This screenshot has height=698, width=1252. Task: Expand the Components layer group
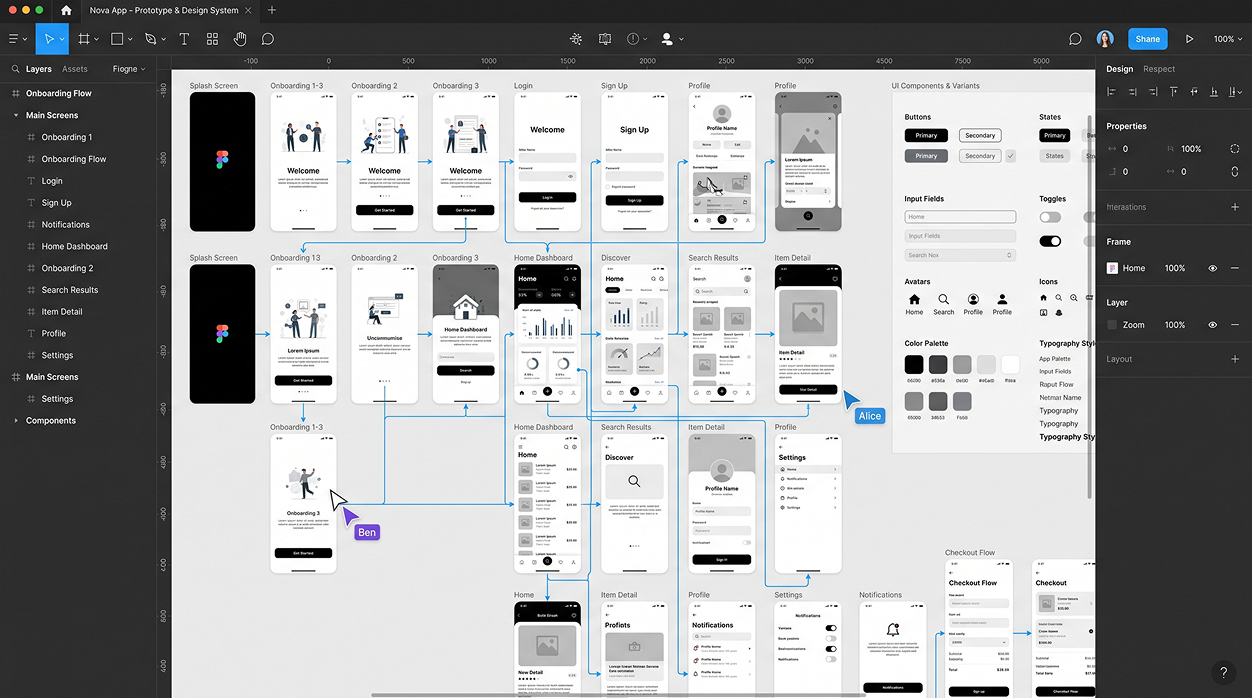pyautogui.click(x=16, y=421)
